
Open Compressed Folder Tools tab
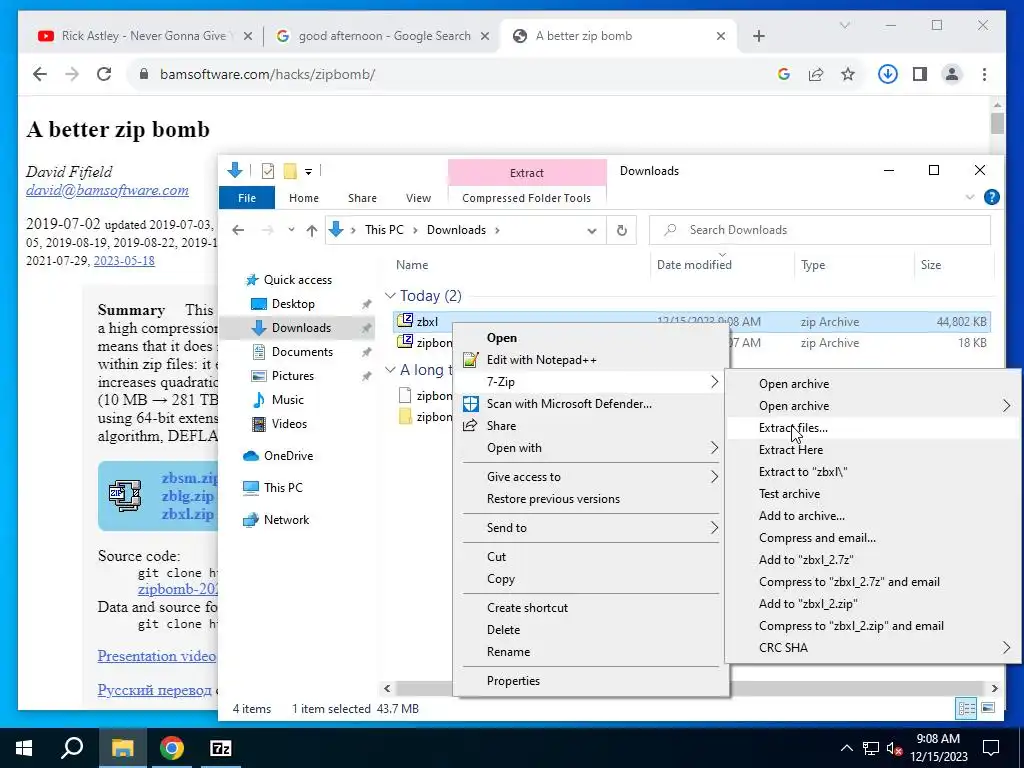[526, 198]
